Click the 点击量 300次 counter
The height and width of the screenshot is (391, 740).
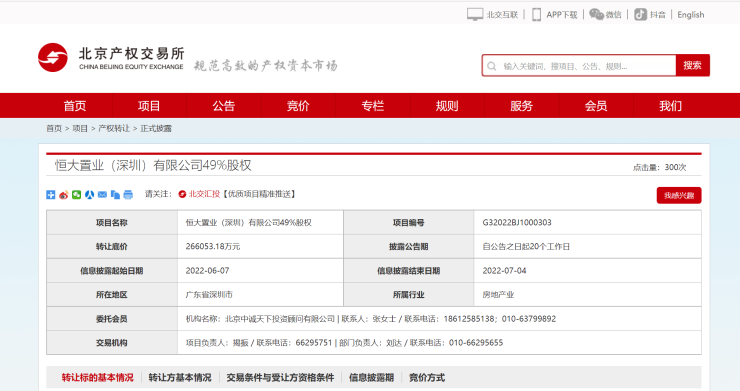pos(659,167)
